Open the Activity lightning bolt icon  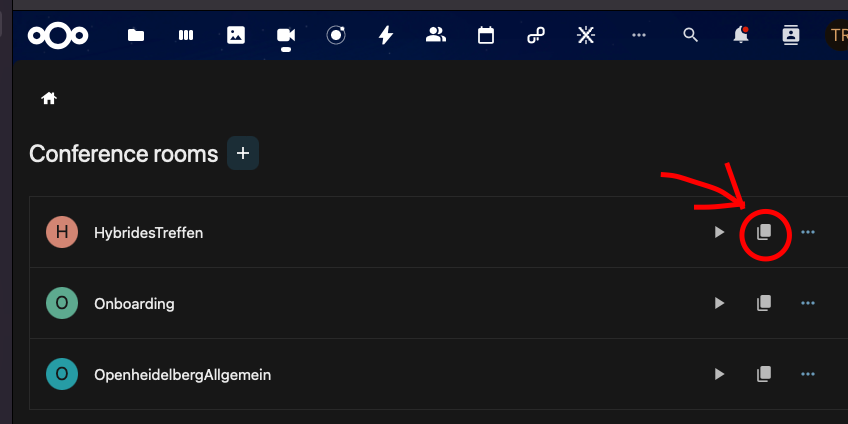(x=386, y=36)
